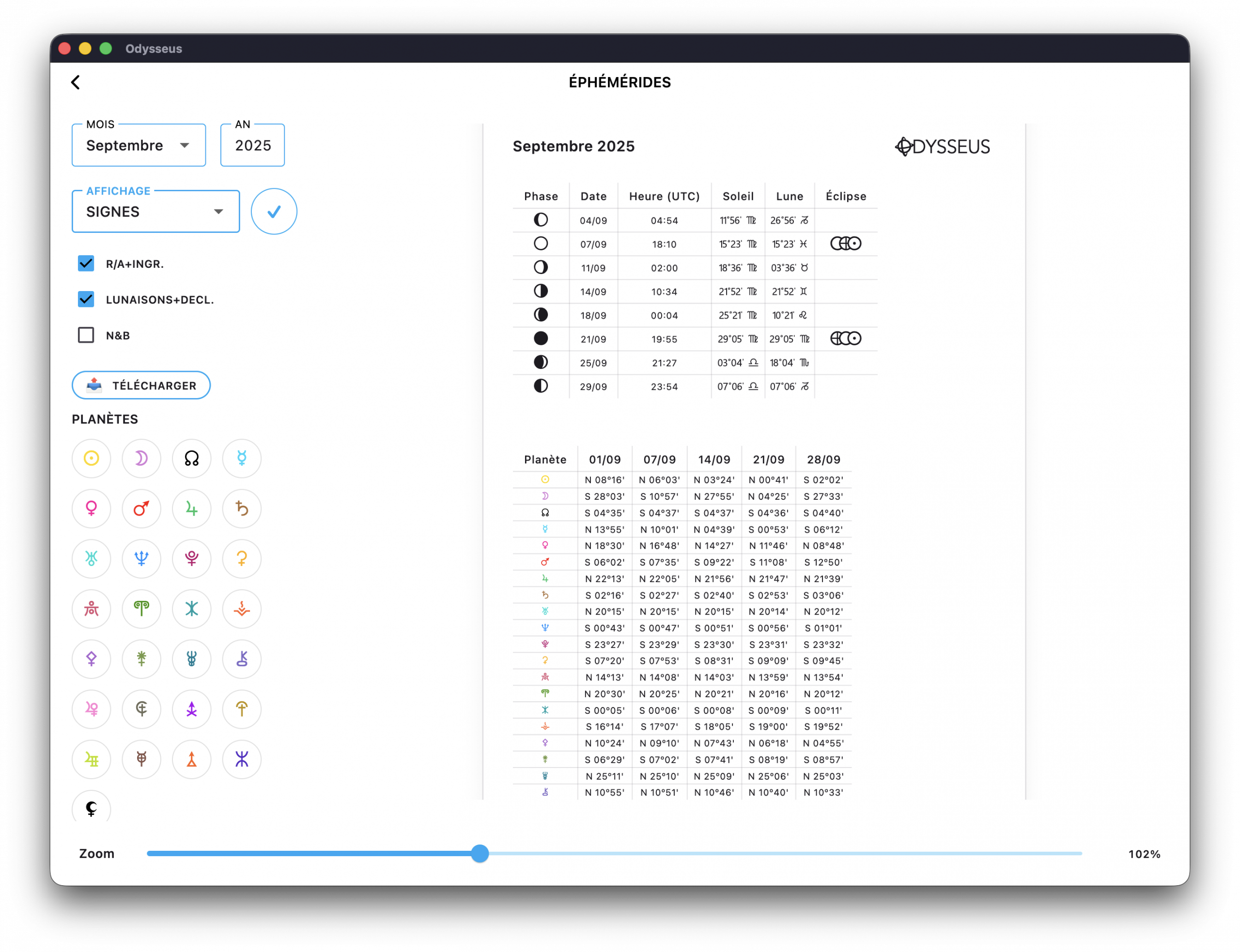
Task: Go back using the left chevron
Action: (76, 82)
